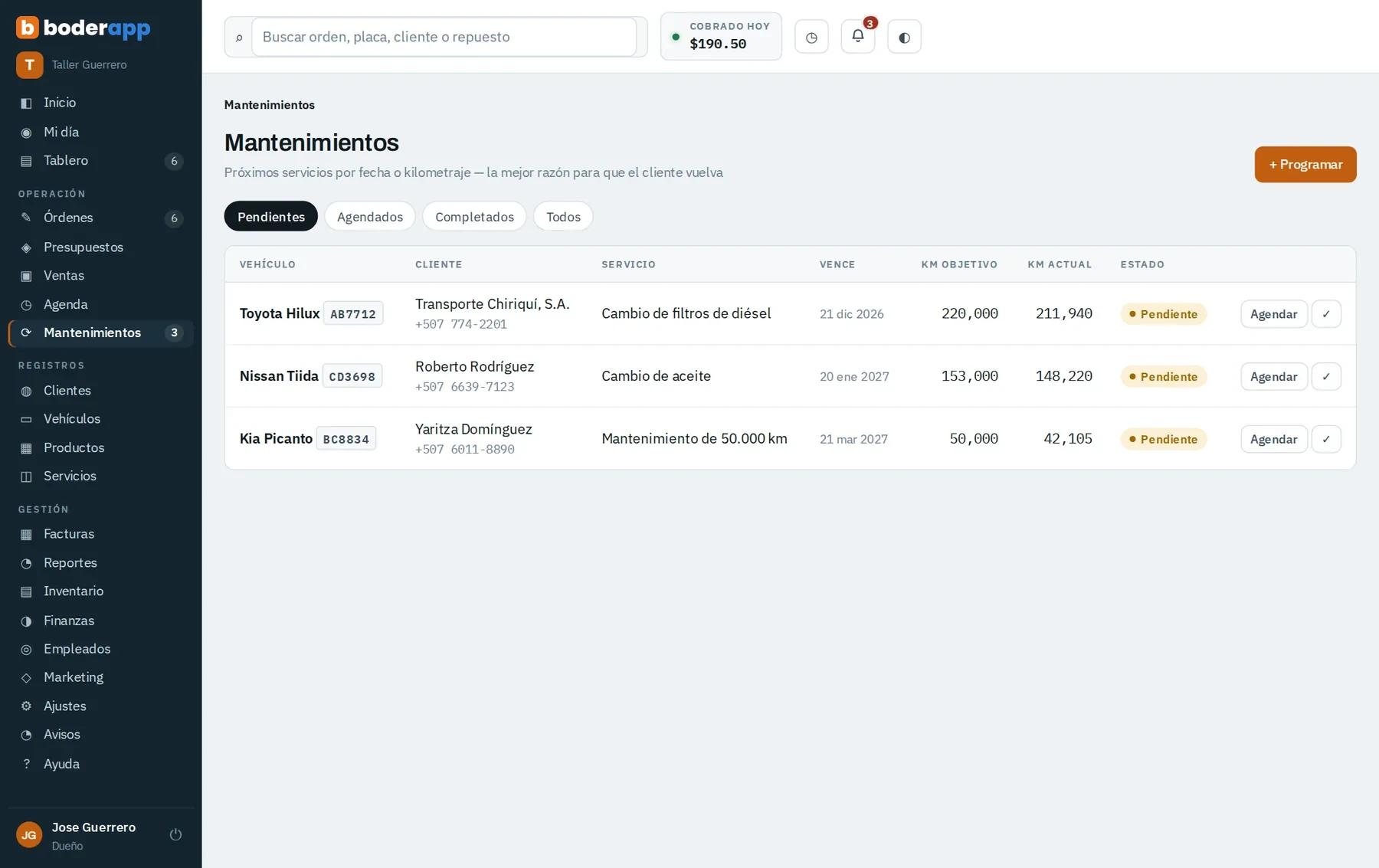Open Productos in sidebar
Image resolution: width=1379 pixels, height=868 pixels.
pyautogui.click(x=100, y=448)
